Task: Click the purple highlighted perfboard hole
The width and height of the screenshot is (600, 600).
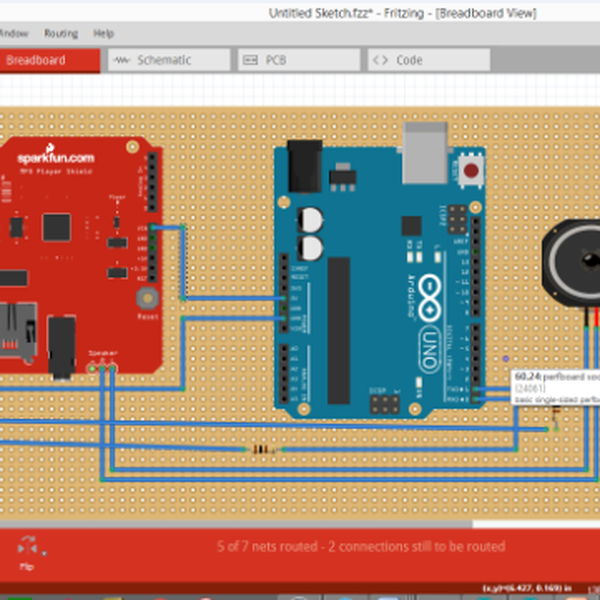Action: pos(505,359)
